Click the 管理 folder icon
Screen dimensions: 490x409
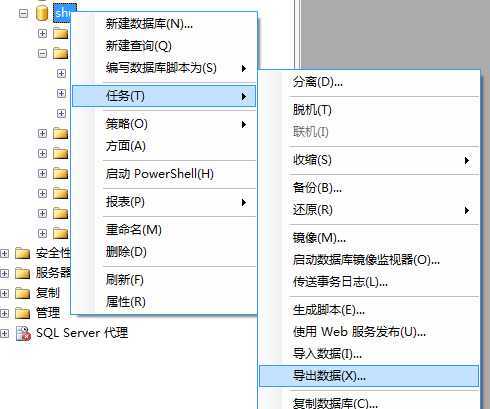(x=22, y=313)
